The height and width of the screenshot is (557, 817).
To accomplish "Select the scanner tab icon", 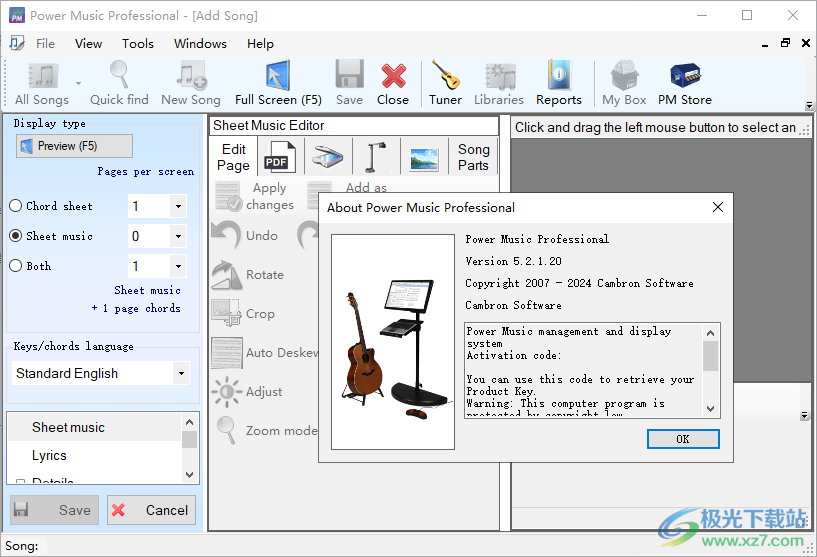I will click(x=328, y=158).
